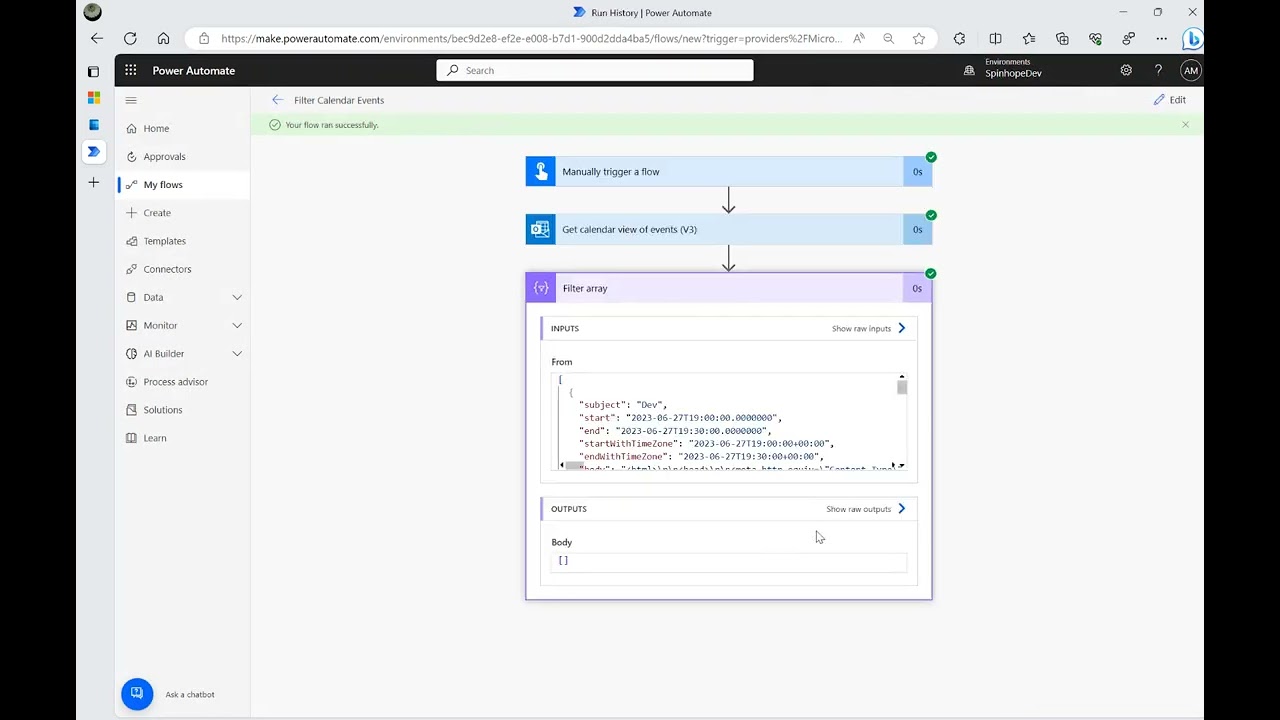Viewport: 1280px width, 720px height.
Task: Open the AM account avatar
Action: (x=1190, y=70)
